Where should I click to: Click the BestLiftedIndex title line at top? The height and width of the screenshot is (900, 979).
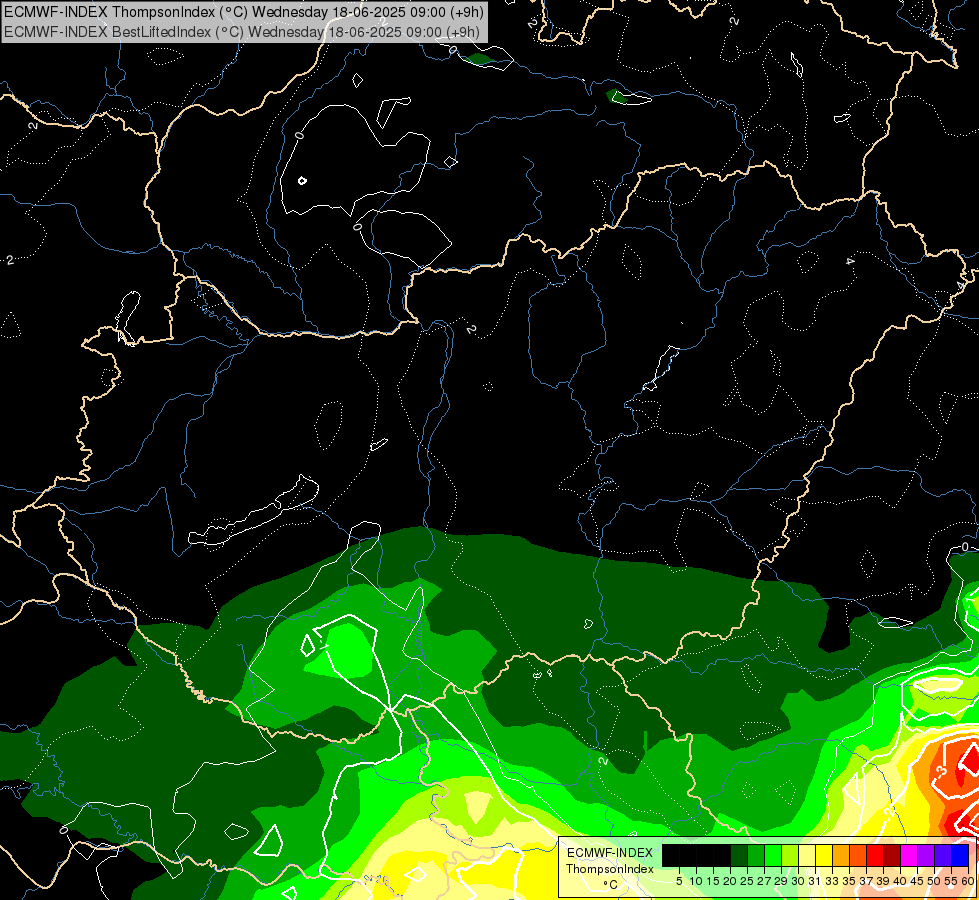coord(242,32)
